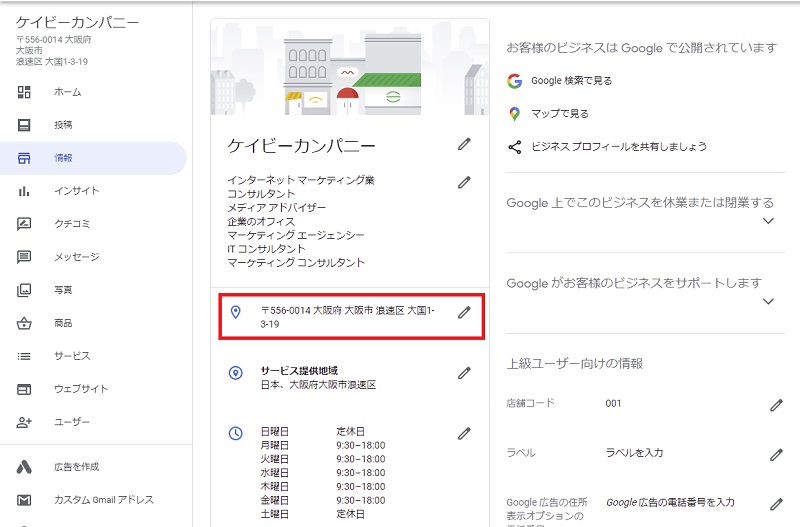Image resolution: width=800 pixels, height=527 pixels.
Task: Click the business hours clock icon
Action: 236,434
